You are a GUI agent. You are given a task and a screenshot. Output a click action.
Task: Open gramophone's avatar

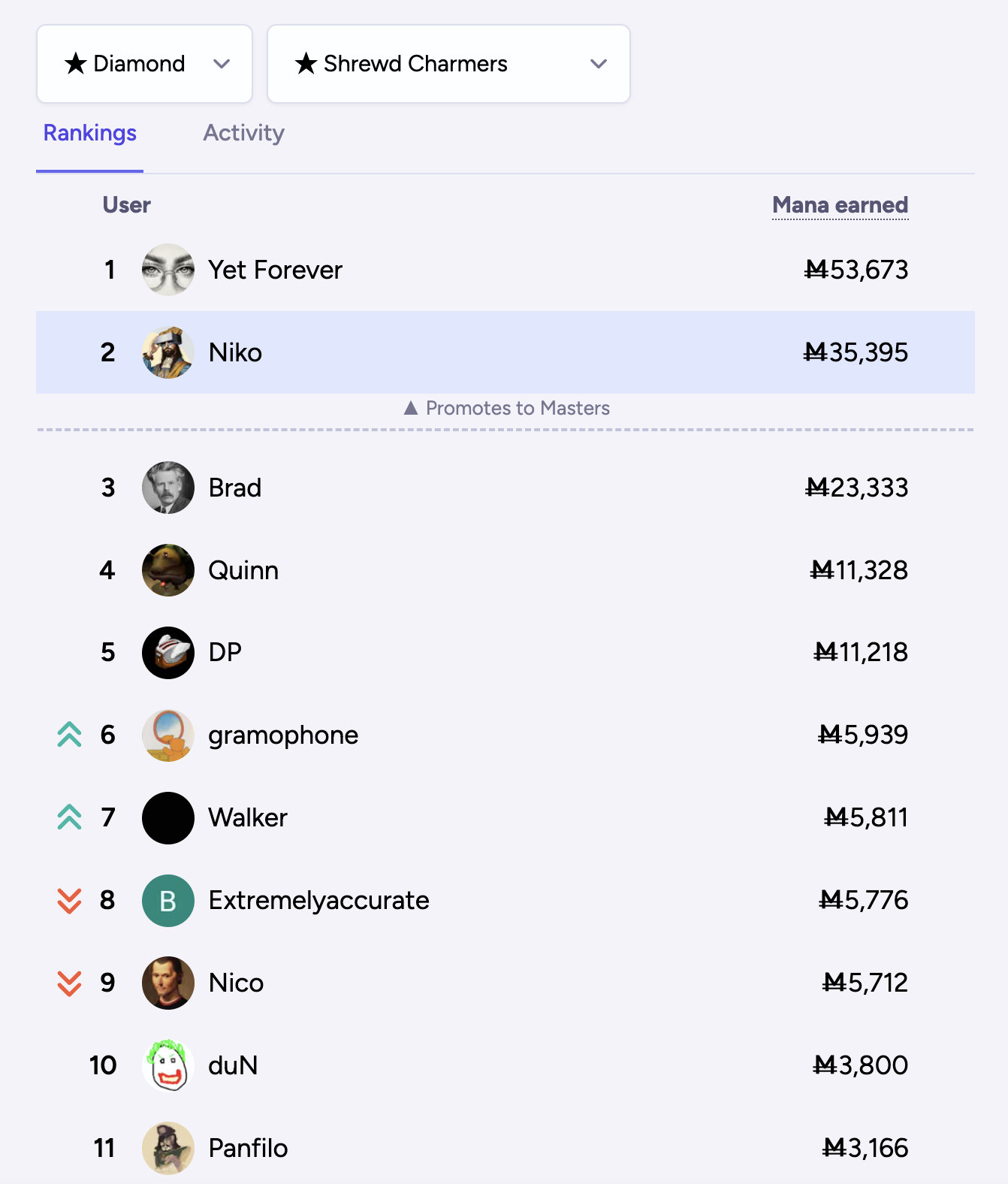[168, 735]
